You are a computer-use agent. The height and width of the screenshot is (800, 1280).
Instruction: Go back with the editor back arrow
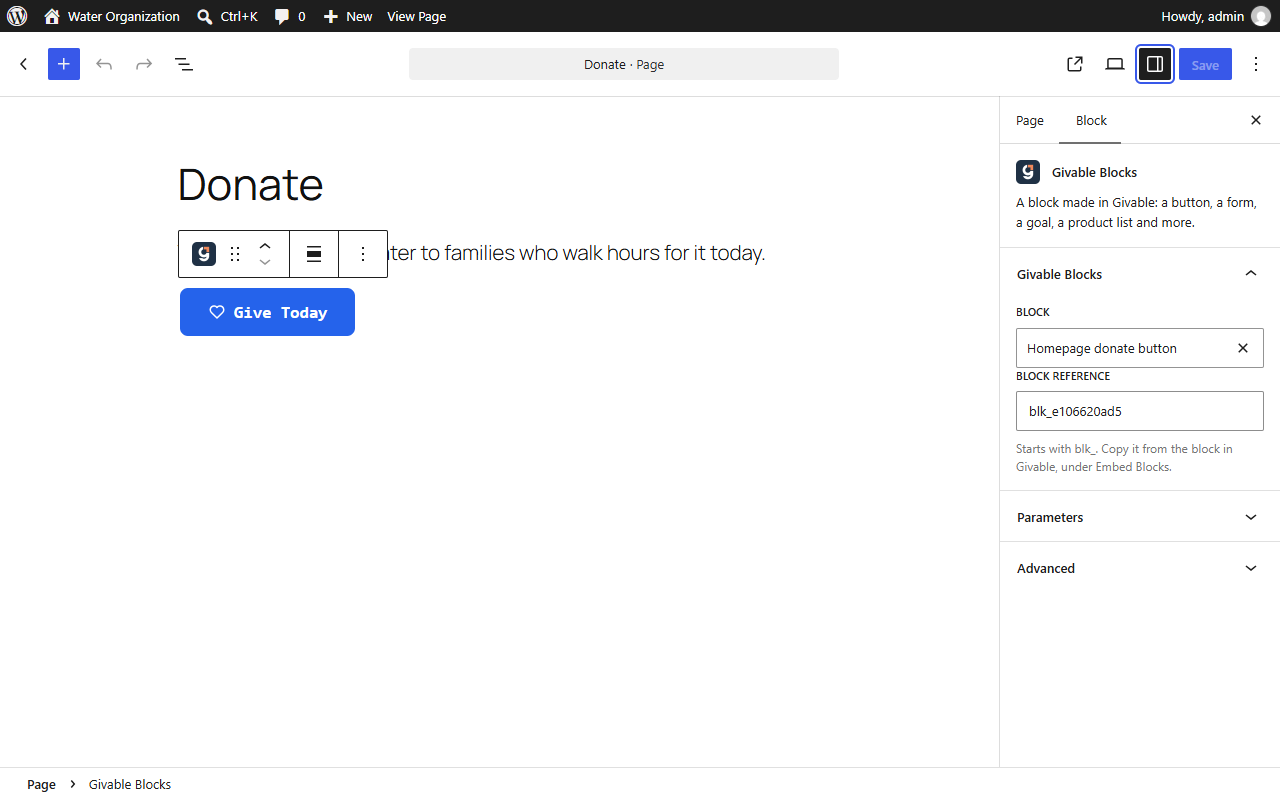pos(24,64)
